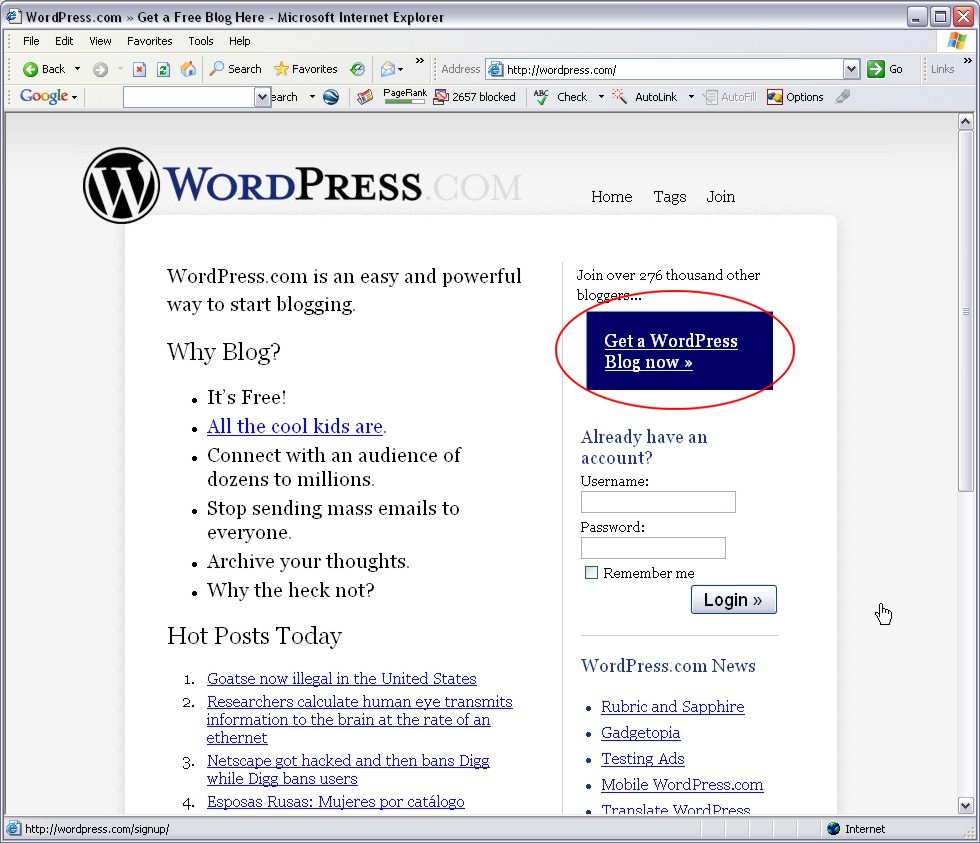
Task: Open Researchers calculate human eye transmits post
Action: tap(359, 719)
